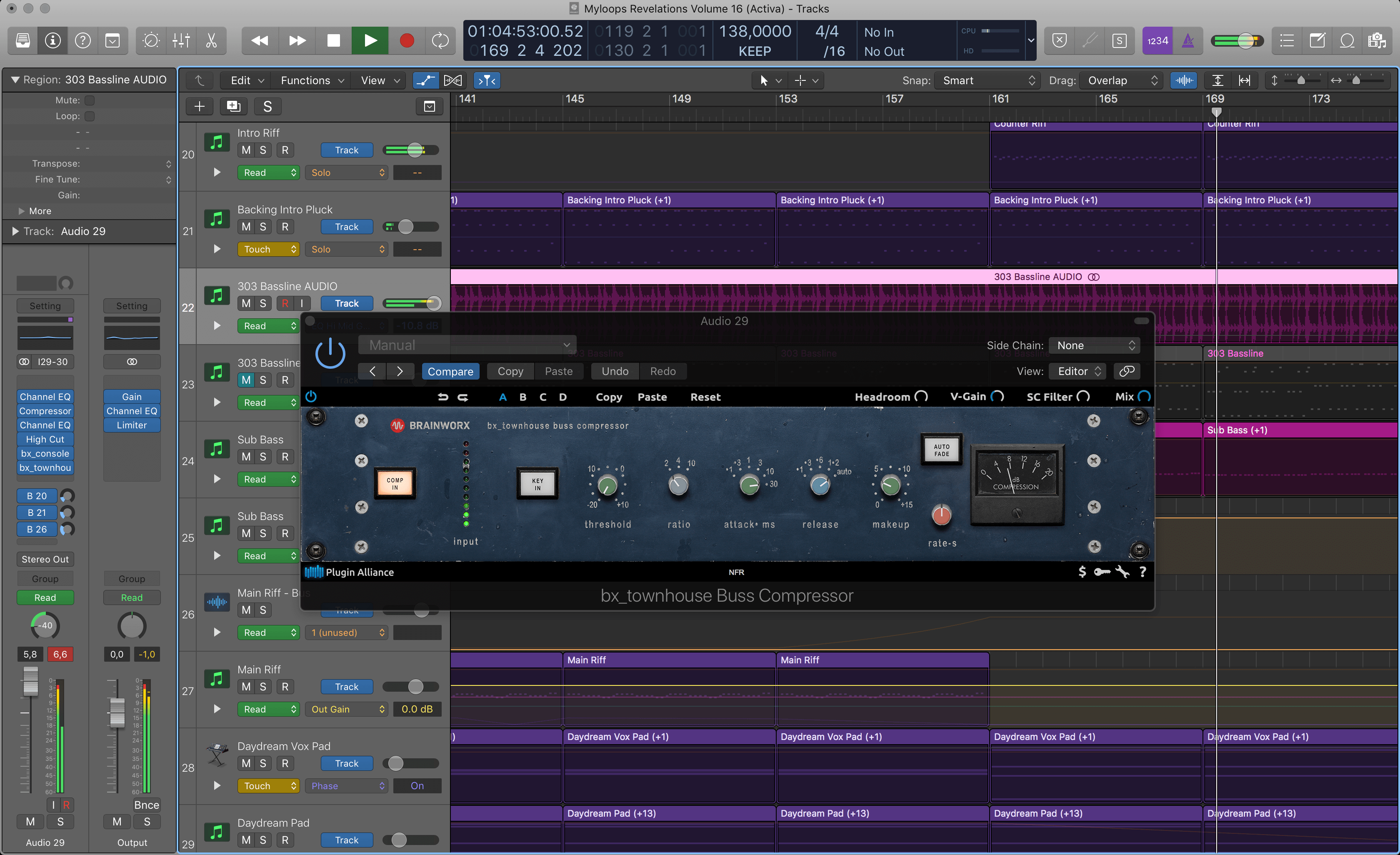Check the Mute checkbox in Region inspector
The image size is (1400, 855).
coord(90,100)
